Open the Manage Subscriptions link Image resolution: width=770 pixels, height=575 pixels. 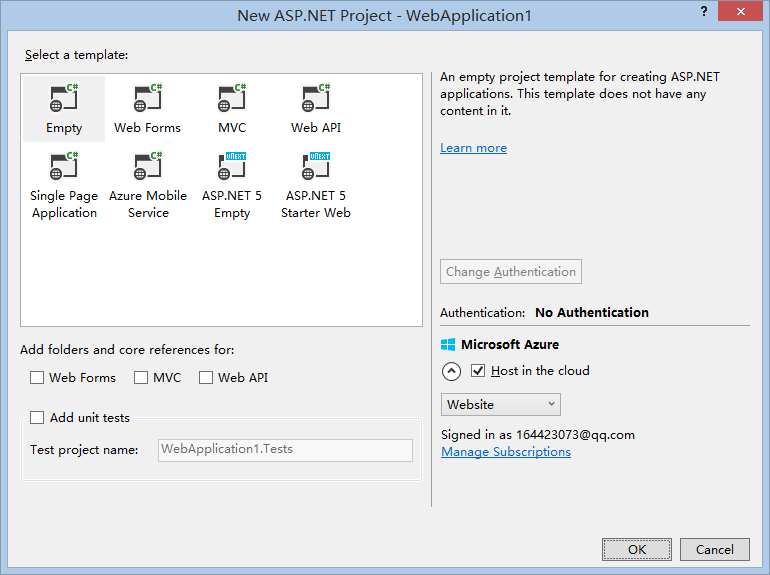pyautogui.click(x=506, y=452)
